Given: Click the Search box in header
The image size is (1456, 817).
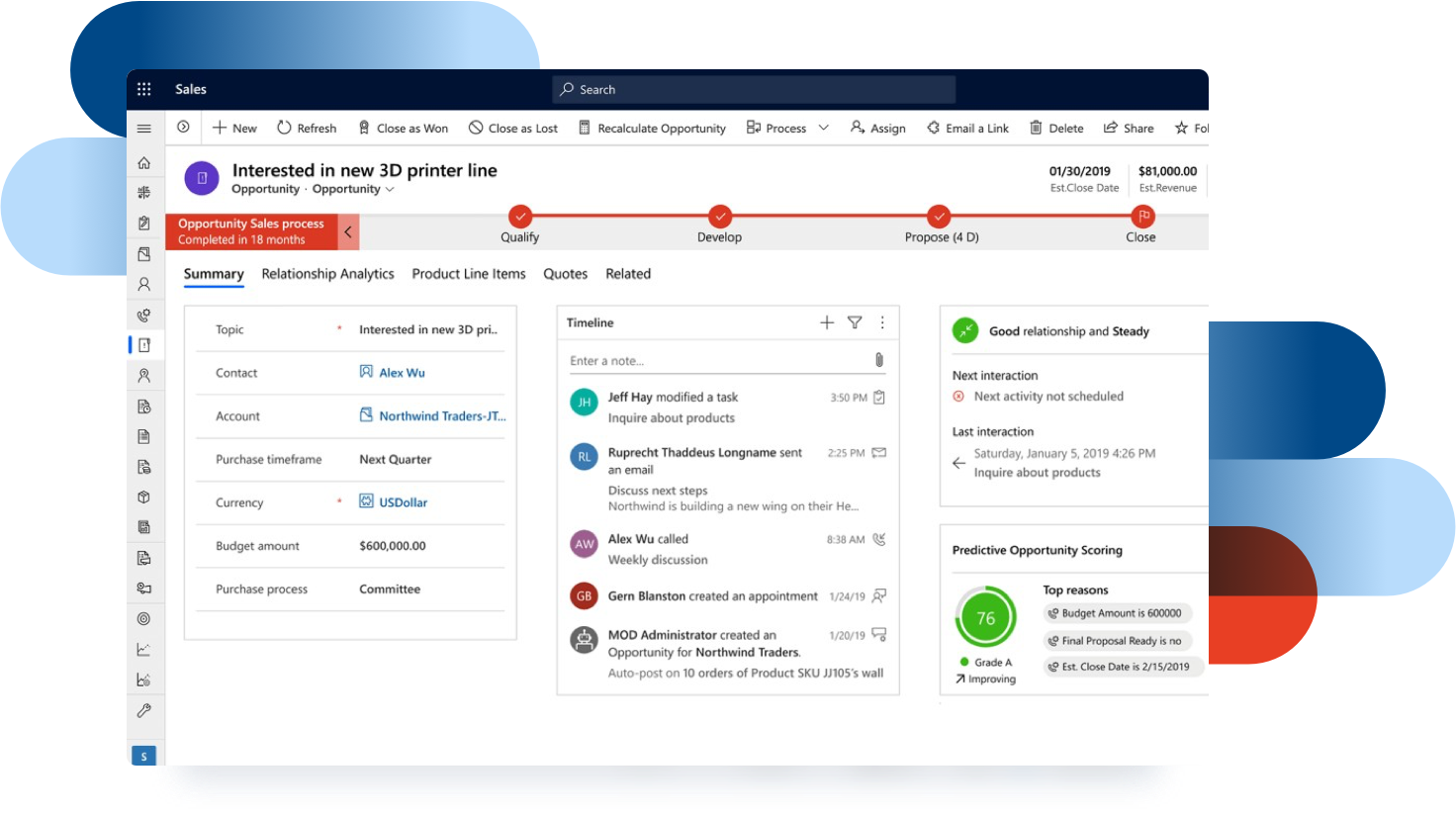Looking at the screenshot, I should (754, 89).
